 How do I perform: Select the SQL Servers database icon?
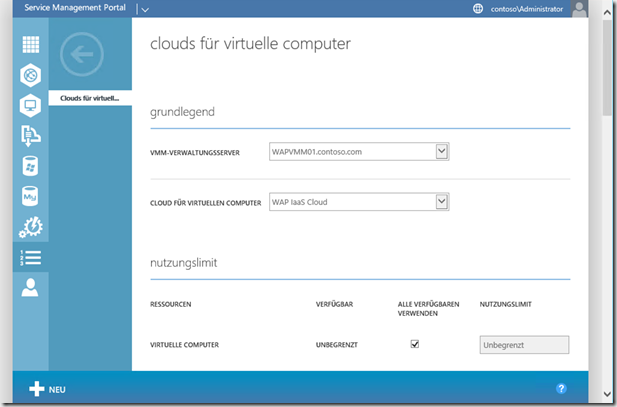pyautogui.click(x=30, y=166)
